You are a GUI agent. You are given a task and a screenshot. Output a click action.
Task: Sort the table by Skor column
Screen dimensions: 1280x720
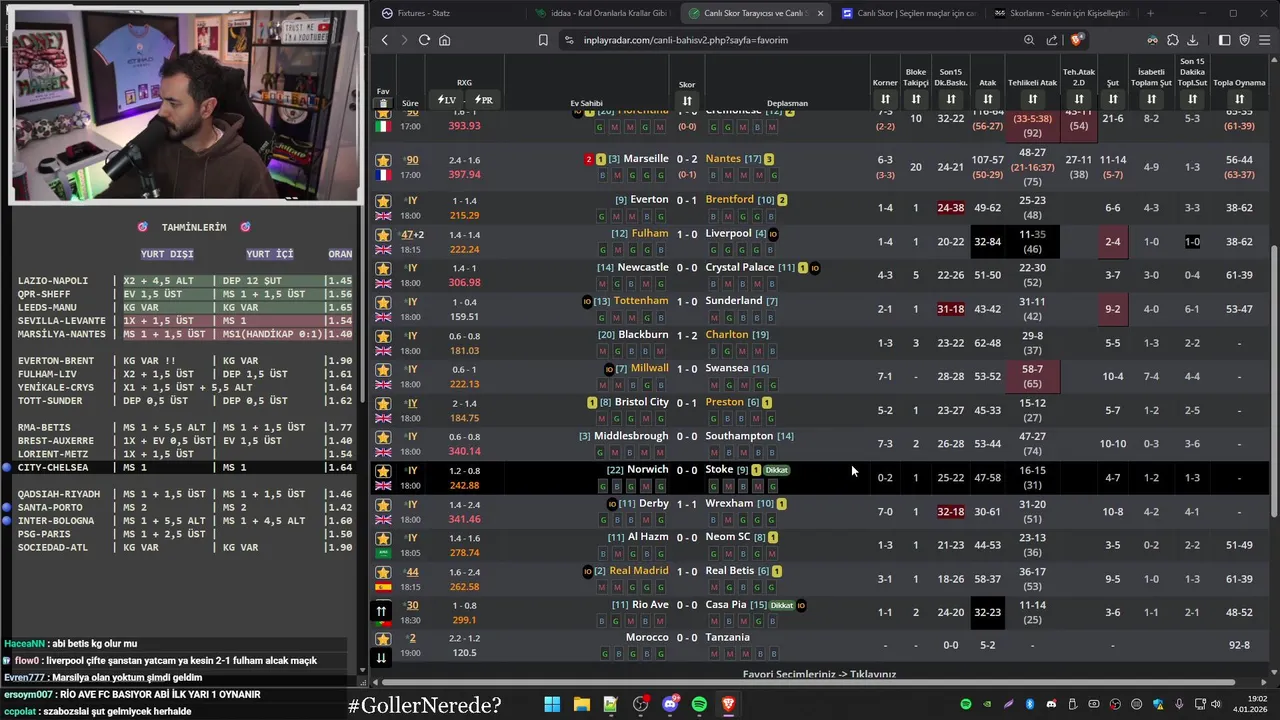tap(687, 101)
